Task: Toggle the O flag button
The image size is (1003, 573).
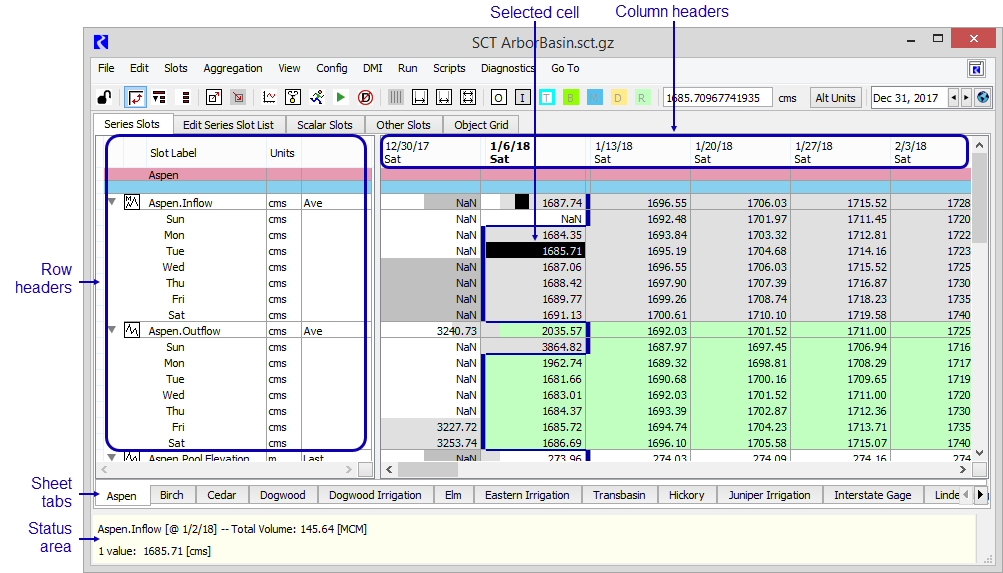Action: tap(498, 98)
